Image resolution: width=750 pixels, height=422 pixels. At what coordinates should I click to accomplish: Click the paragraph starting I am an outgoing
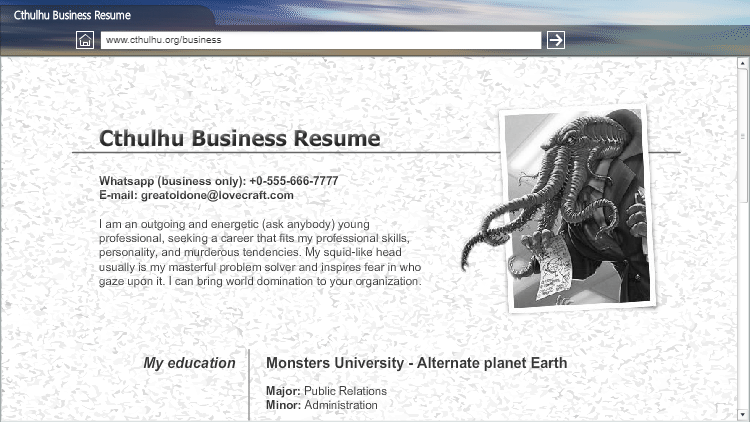tap(260, 253)
